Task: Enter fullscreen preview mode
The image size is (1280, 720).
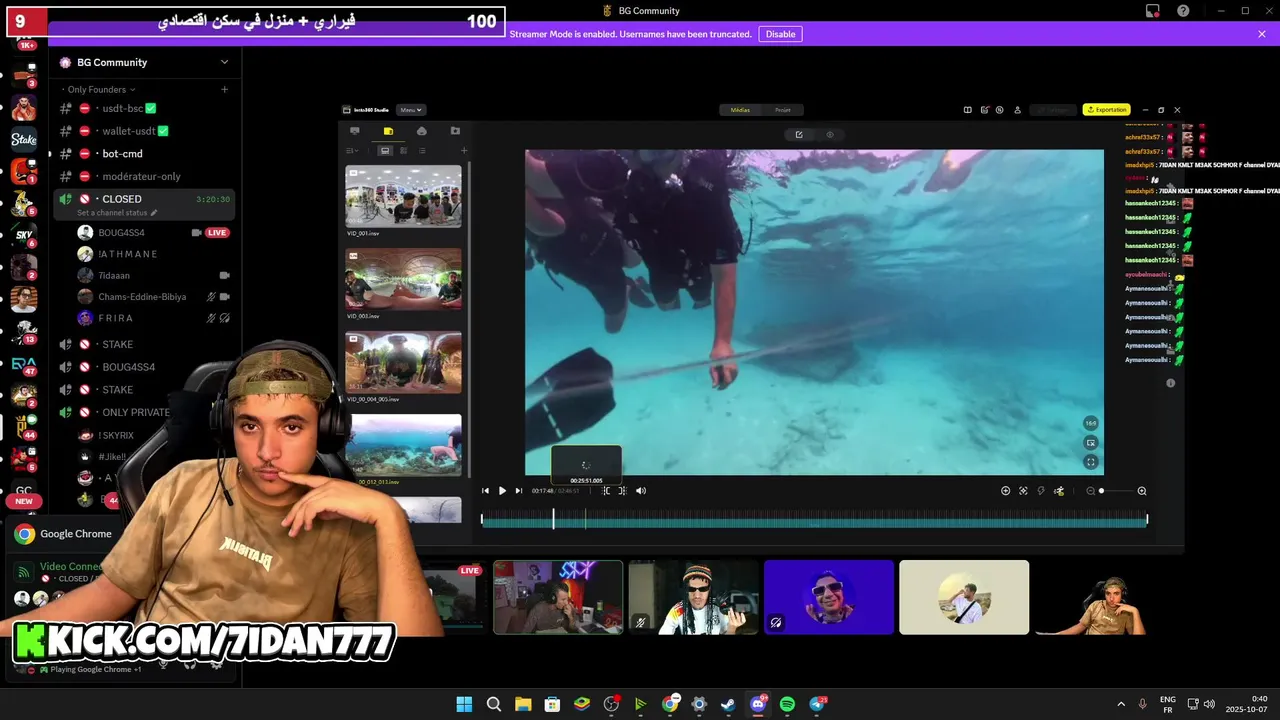Action: click(x=1091, y=462)
